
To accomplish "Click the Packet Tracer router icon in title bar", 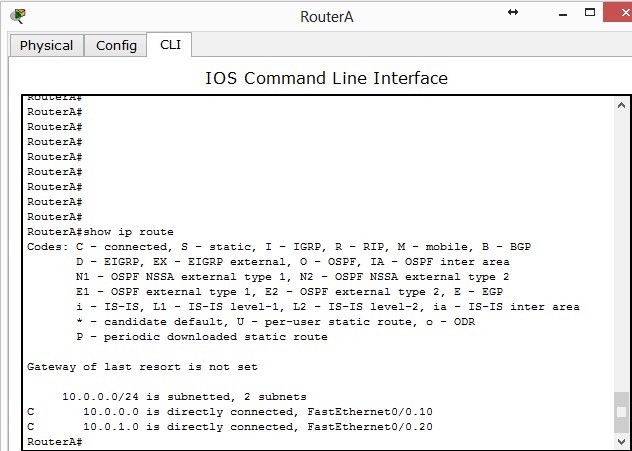I will click(18, 16).
